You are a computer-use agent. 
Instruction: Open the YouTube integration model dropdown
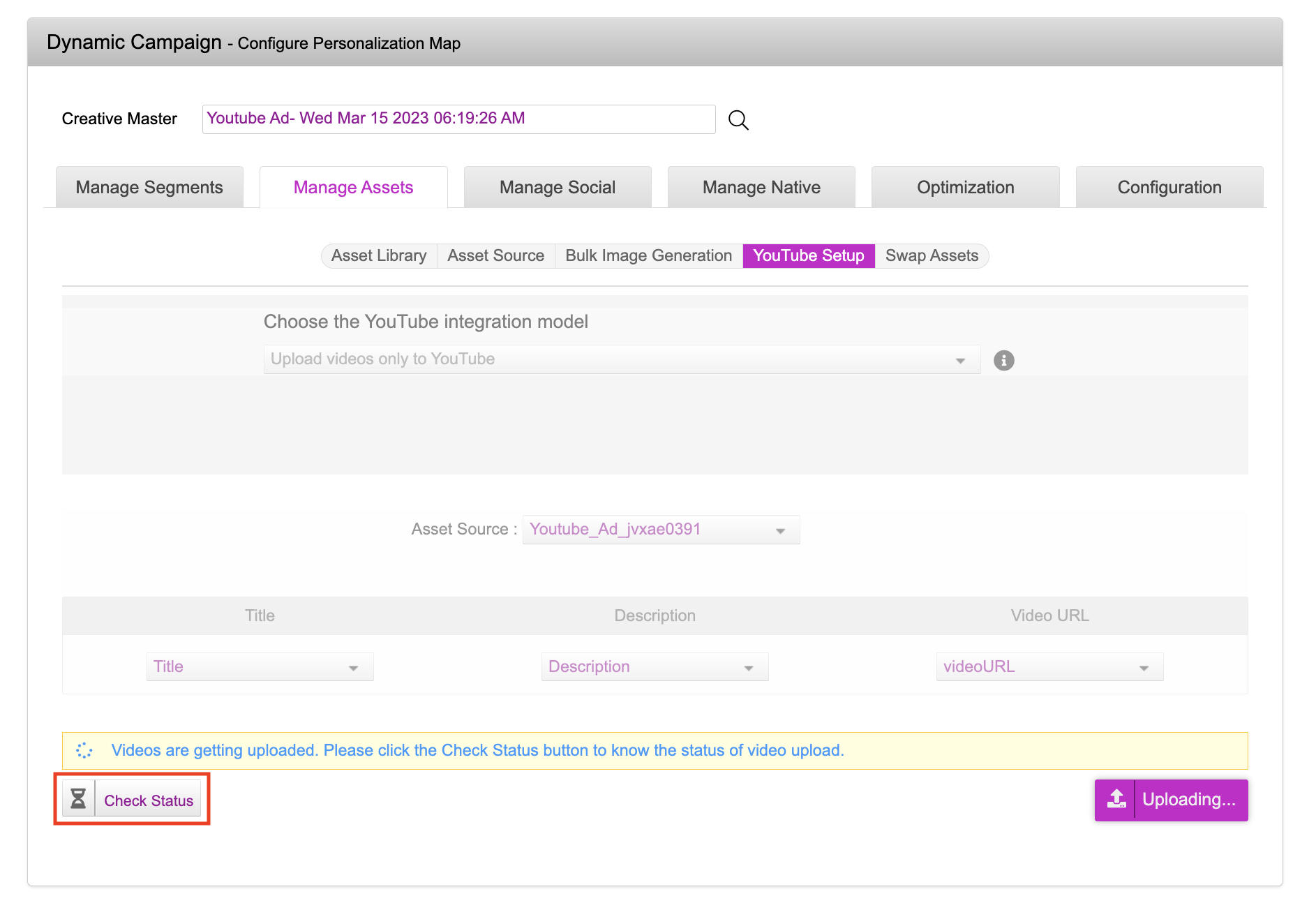pyautogui.click(x=621, y=359)
